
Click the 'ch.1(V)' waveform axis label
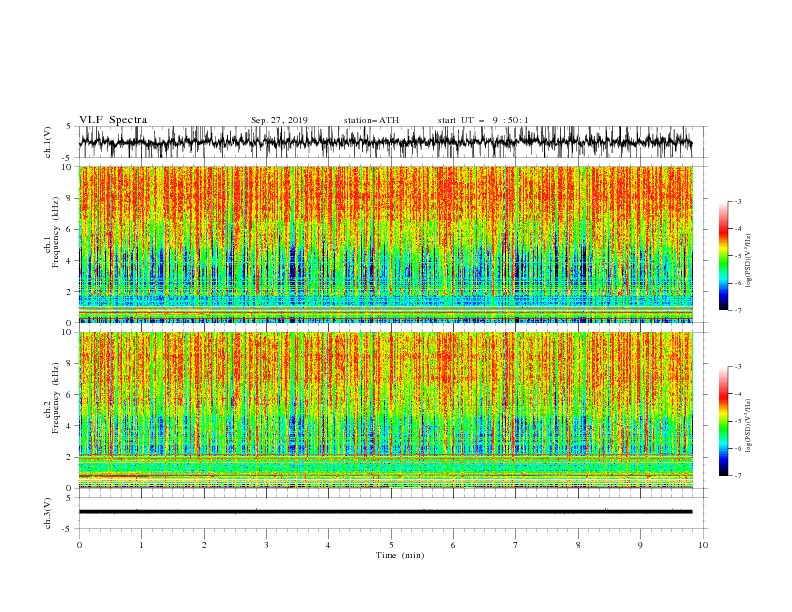point(48,142)
